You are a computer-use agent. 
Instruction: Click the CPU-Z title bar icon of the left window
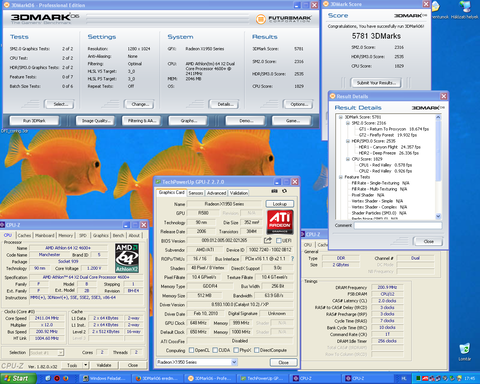tap(2, 225)
